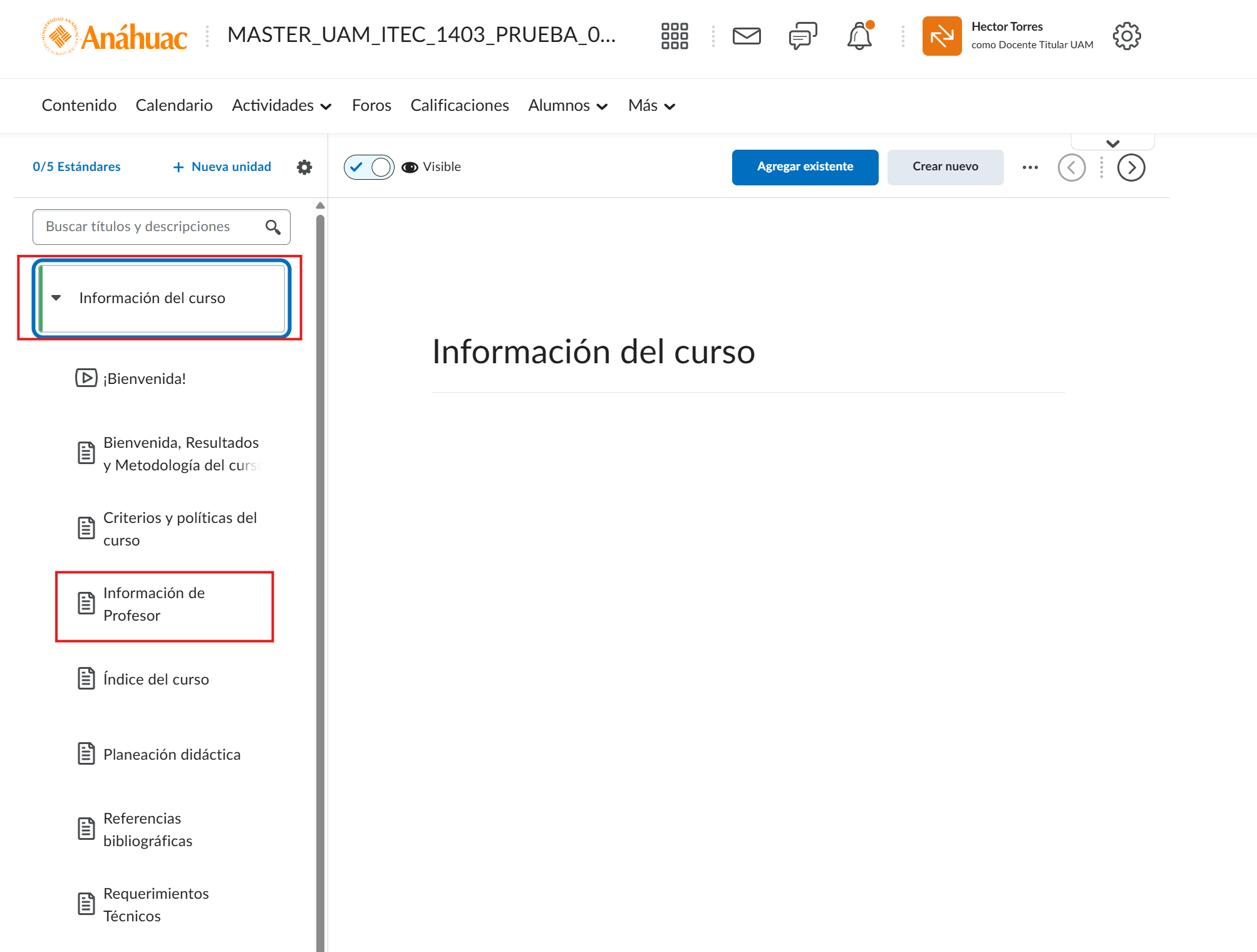Expand the Más dropdown menu
Image resolution: width=1257 pixels, height=952 pixels.
651,106
